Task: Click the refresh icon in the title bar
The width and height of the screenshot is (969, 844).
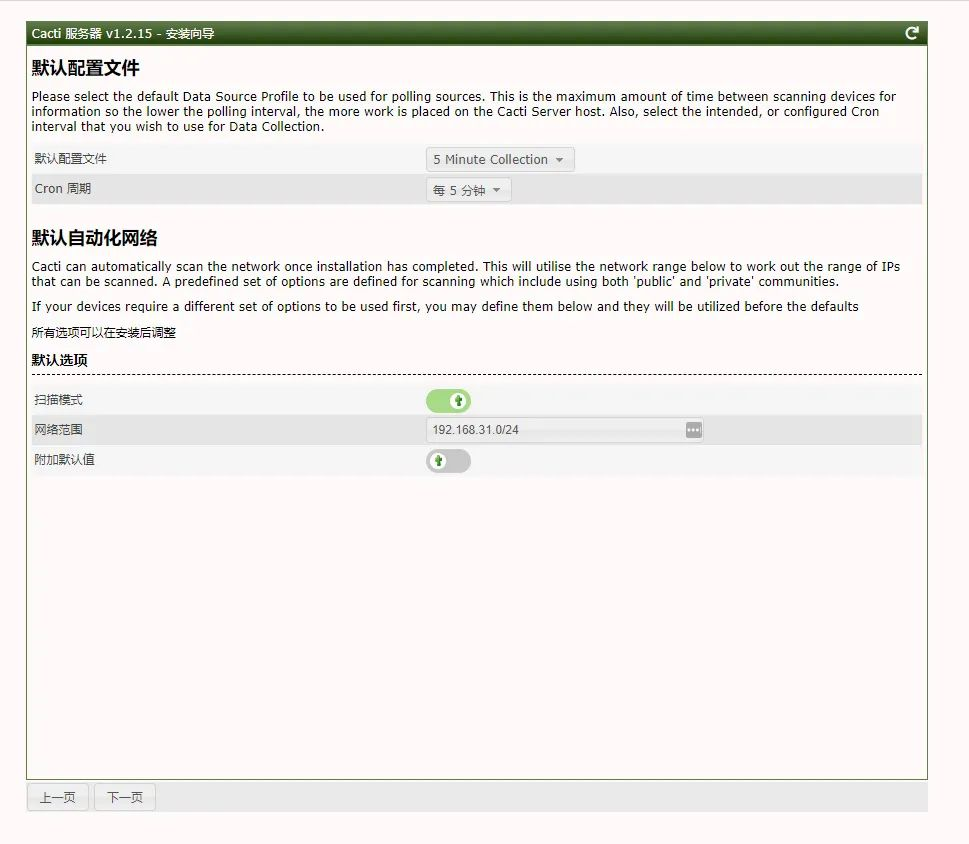Action: (x=912, y=33)
